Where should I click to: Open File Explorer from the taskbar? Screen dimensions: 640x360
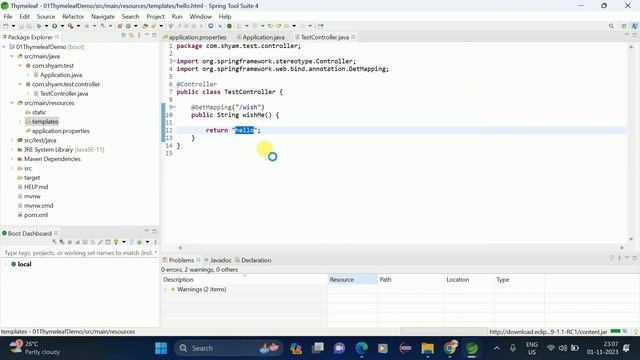(428, 348)
